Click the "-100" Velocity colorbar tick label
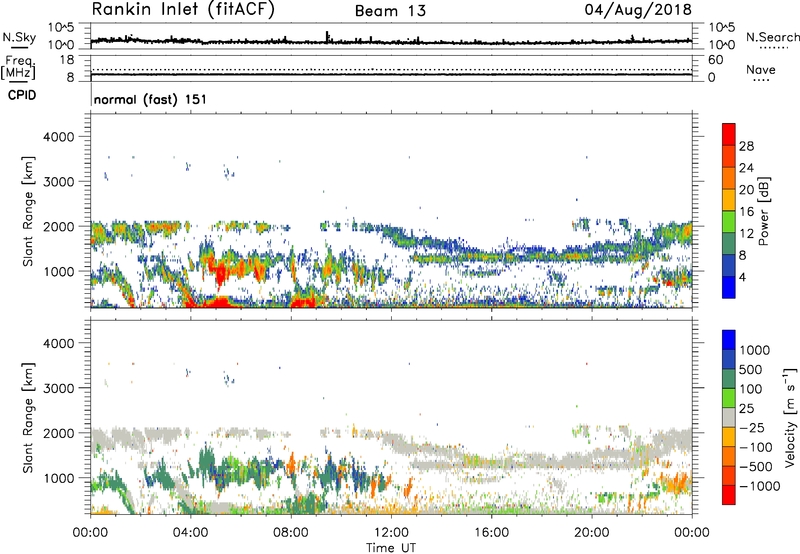 click(755, 447)
